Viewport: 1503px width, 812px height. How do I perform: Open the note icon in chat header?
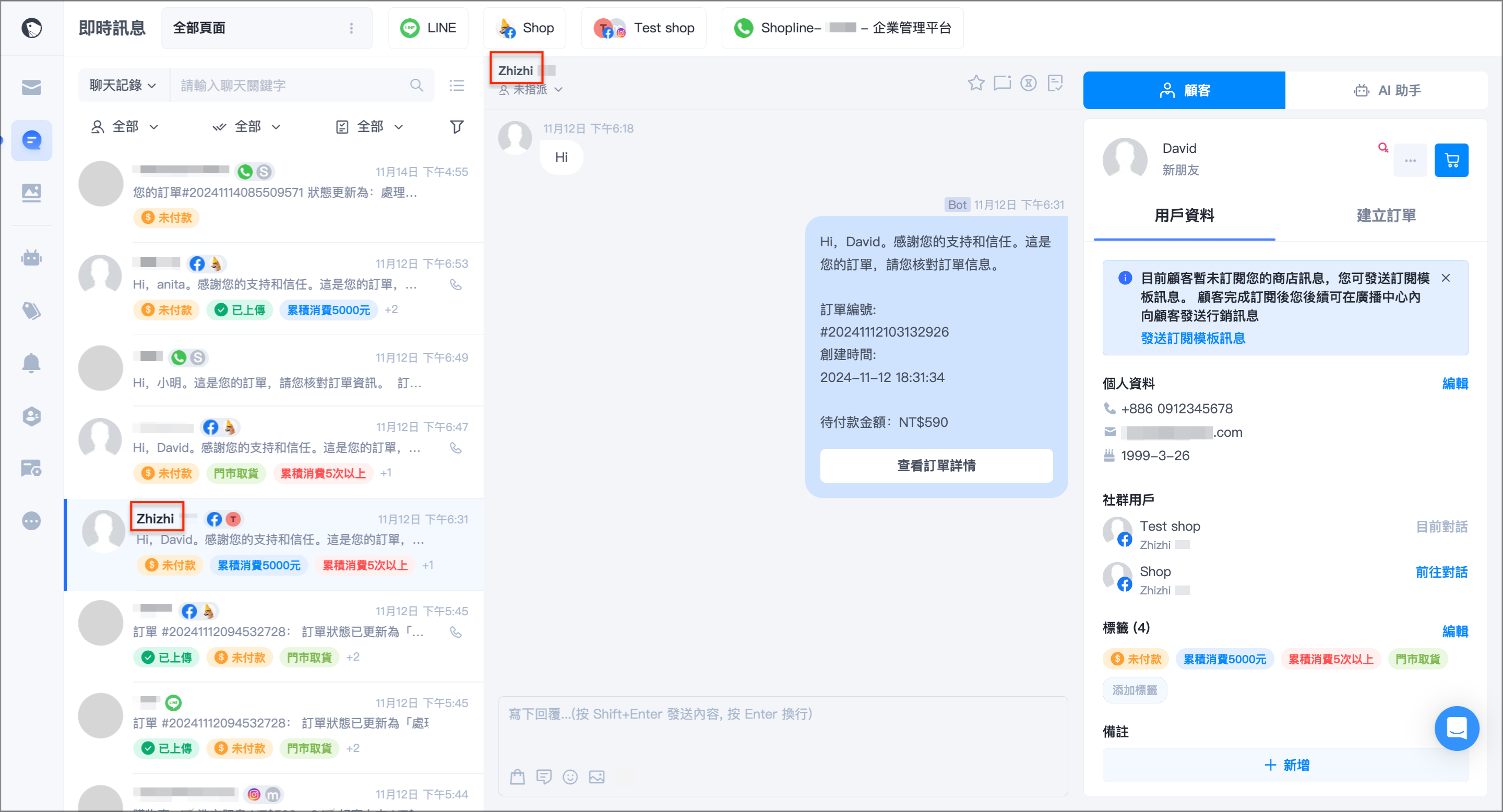[1055, 83]
